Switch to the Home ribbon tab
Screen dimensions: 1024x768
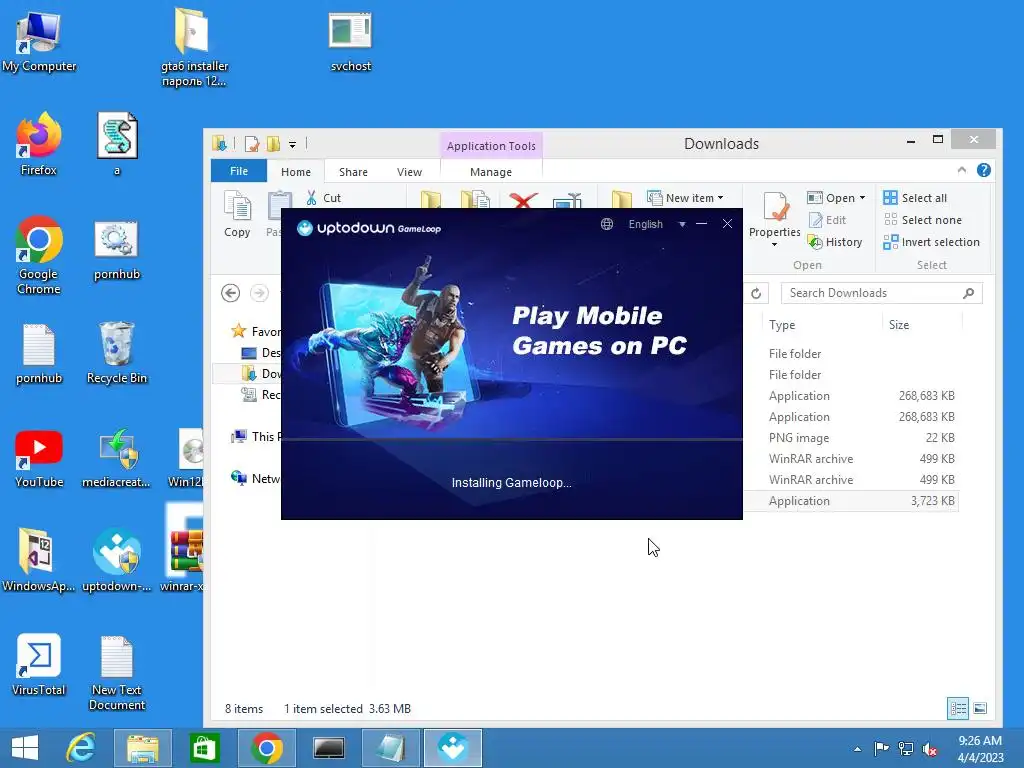click(x=296, y=172)
